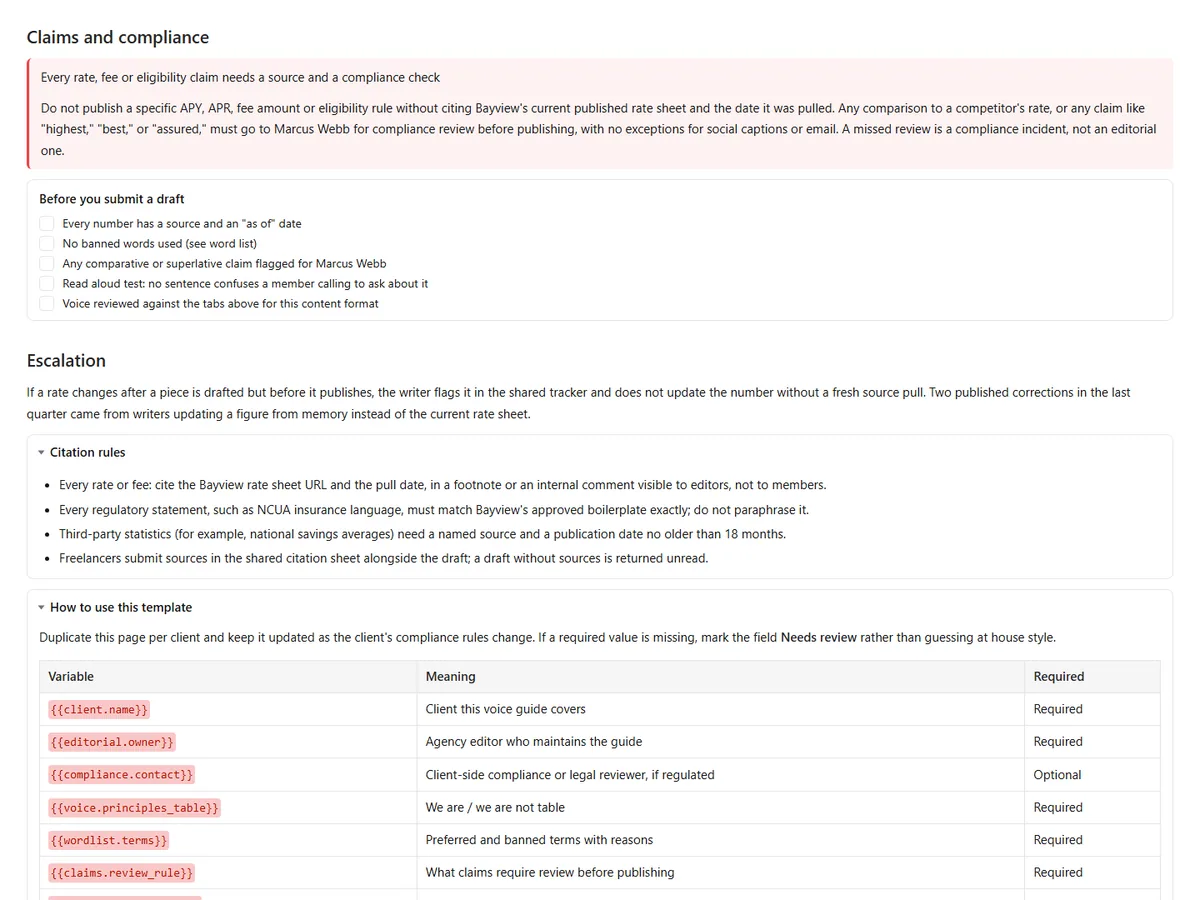Click the {{client.name}} variable tag
The width and height of the screenshot is (1200, 900).
click(x=99, y=709)
